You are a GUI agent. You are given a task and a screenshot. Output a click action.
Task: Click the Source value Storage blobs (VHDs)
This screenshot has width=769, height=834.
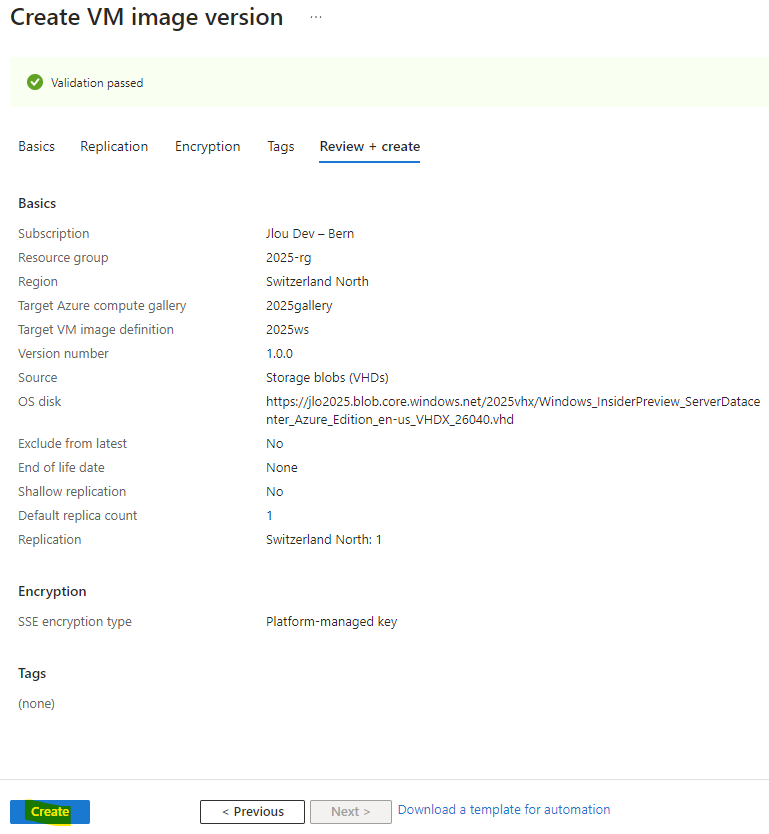click(x=327, y=378)
